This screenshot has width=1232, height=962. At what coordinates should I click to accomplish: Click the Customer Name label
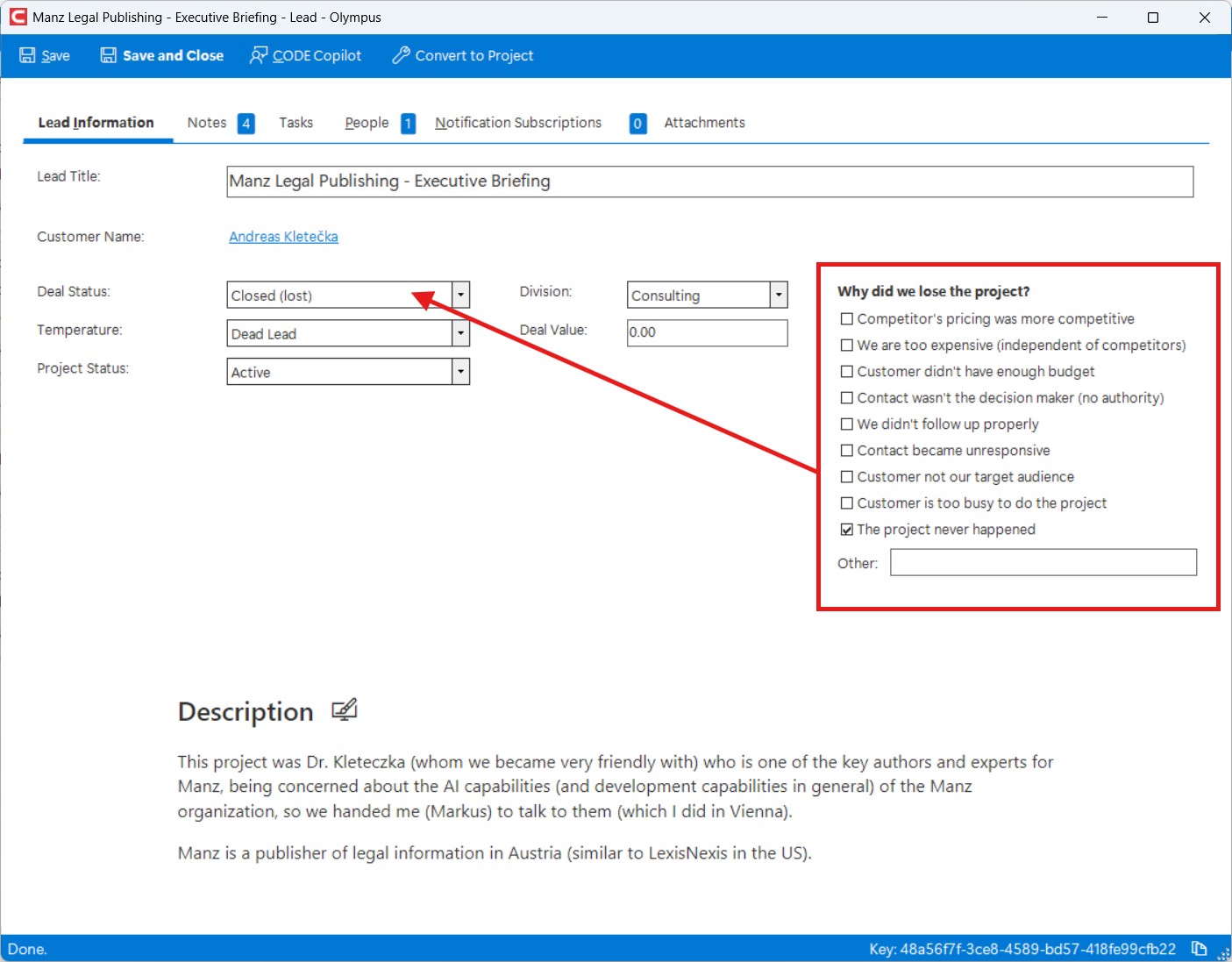[90, 237]
